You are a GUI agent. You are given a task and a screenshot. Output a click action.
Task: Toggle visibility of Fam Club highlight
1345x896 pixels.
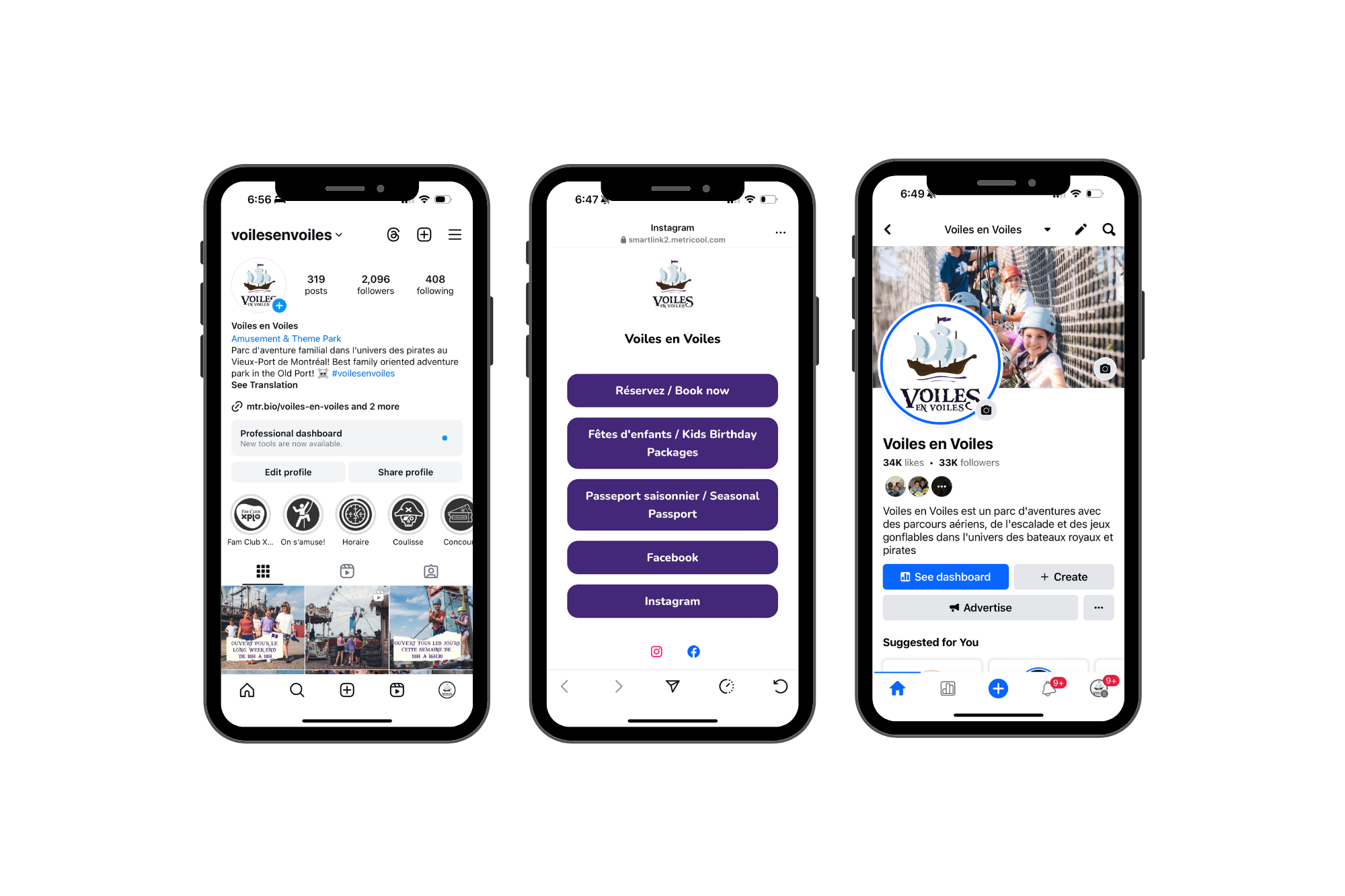(x=248, y=516)
